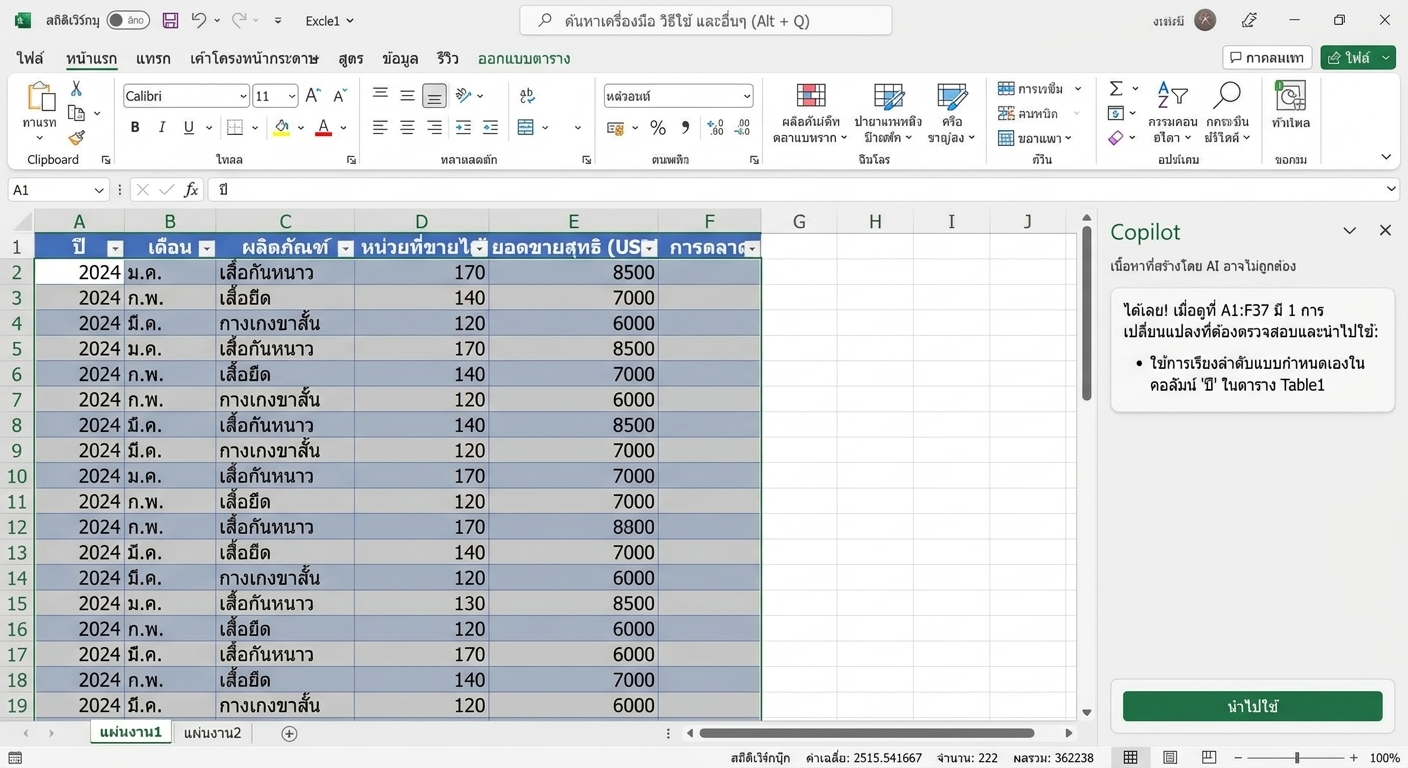Click the Decrease Decimal icon

coord(742,127)
